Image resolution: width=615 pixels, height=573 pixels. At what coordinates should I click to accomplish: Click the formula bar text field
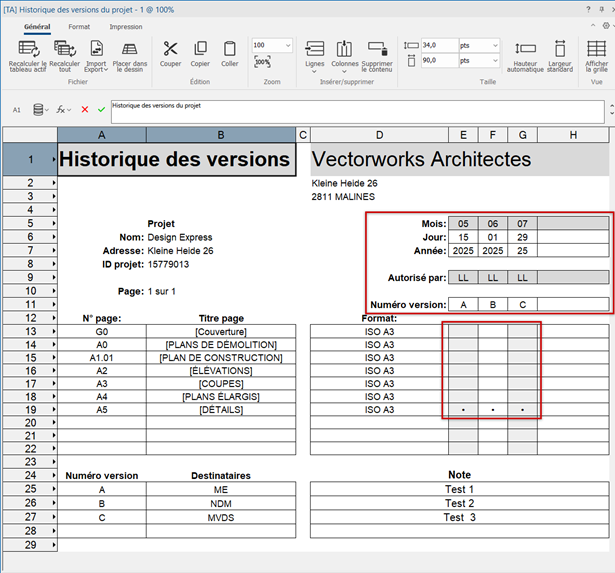coord(350,109)
